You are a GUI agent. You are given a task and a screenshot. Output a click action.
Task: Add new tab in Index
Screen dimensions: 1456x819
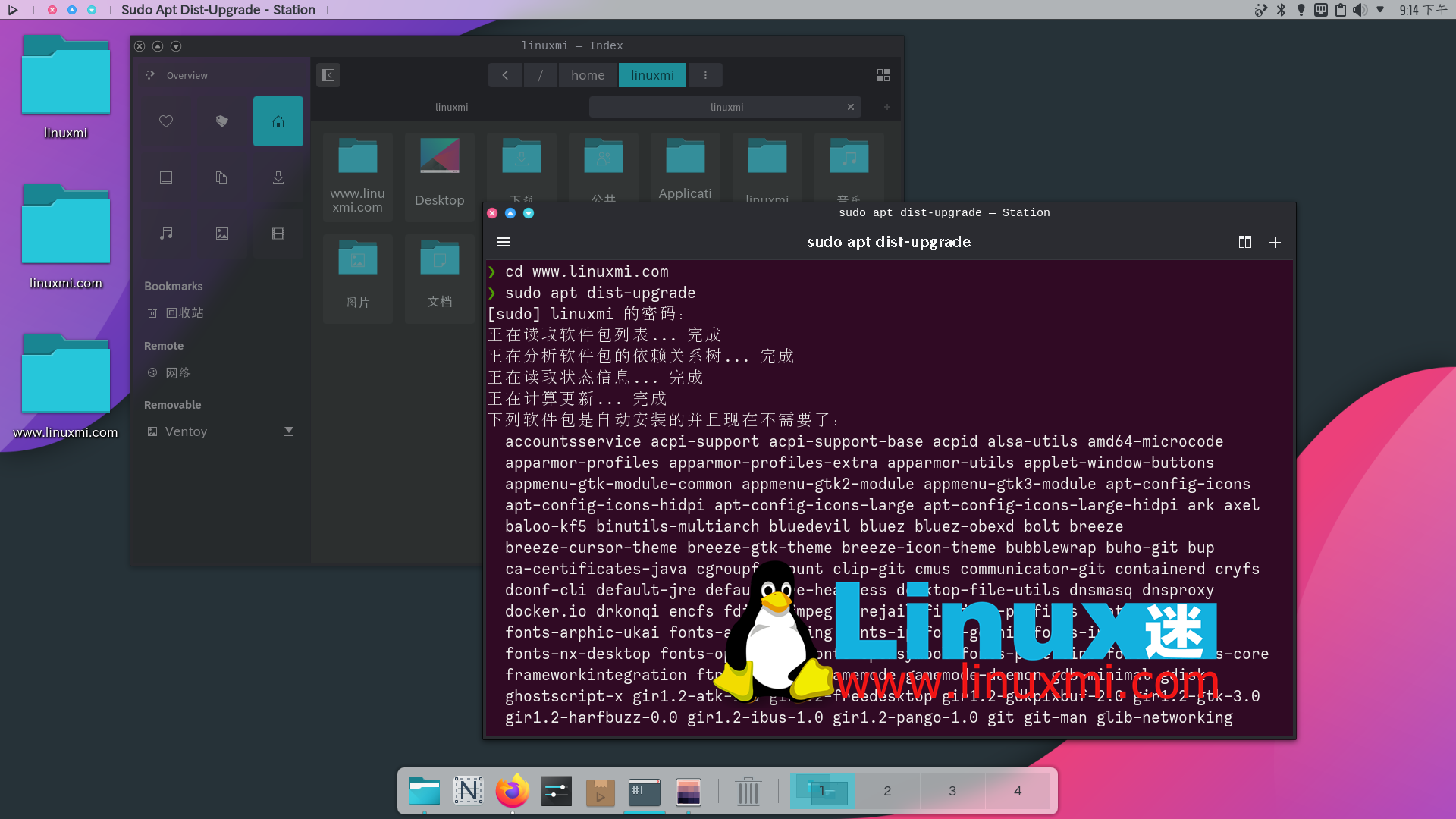click(x=886, y=107)
